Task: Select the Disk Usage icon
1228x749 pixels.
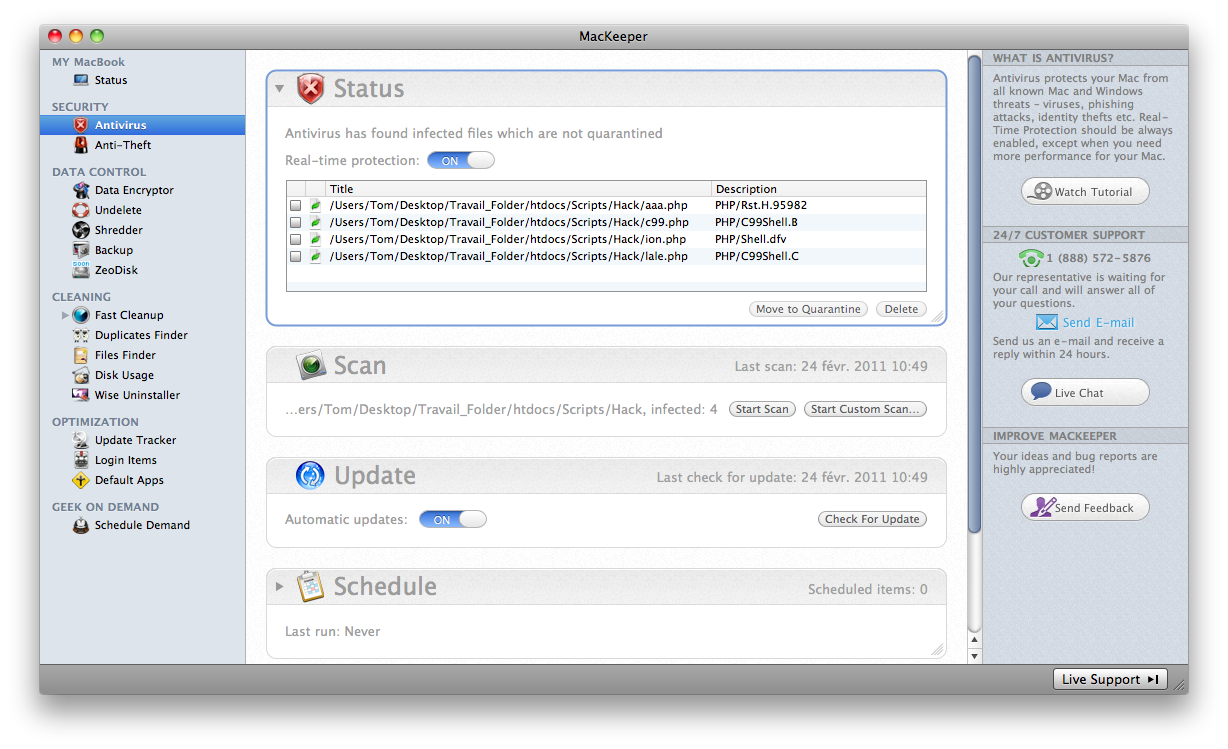Action: coord(81,375)
